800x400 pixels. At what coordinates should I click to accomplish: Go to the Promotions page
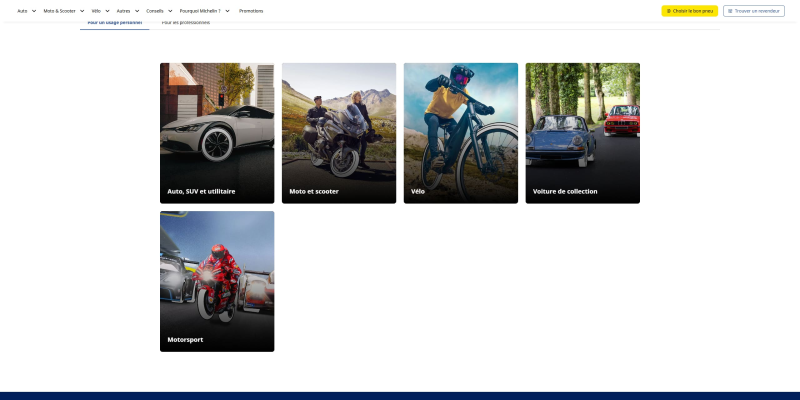[251, 11]
